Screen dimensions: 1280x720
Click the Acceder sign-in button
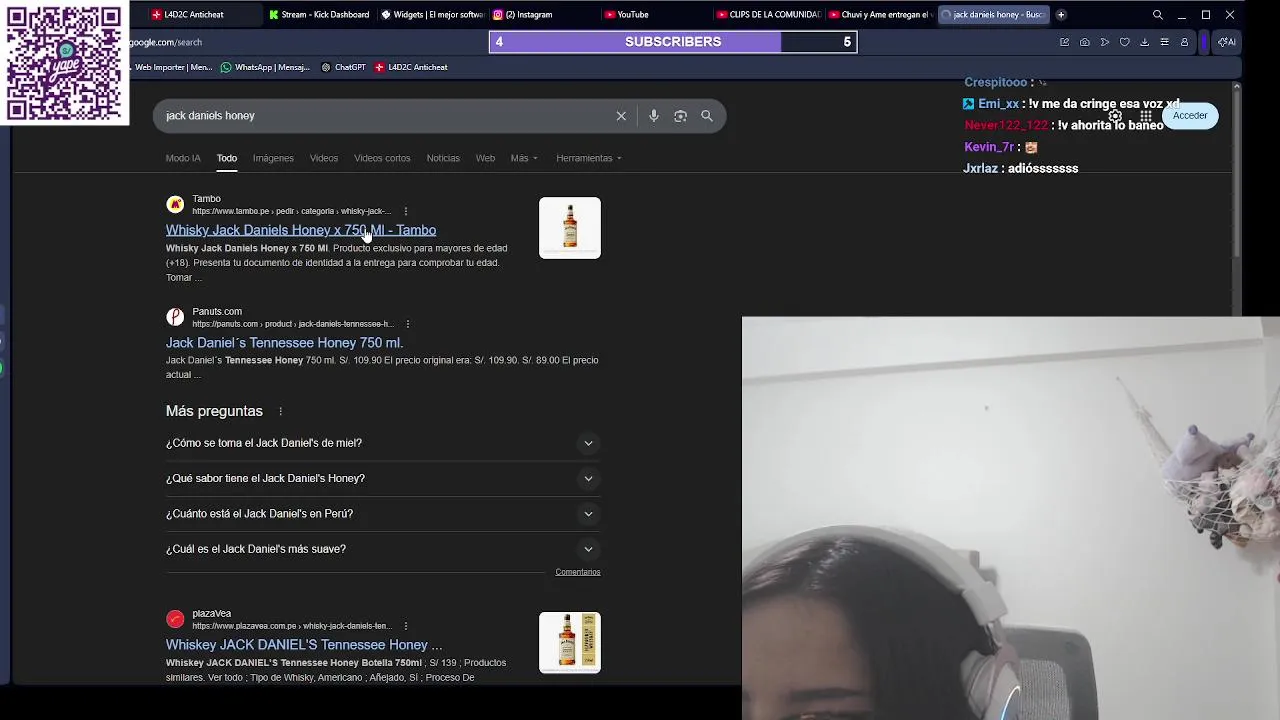point(1190,116)
